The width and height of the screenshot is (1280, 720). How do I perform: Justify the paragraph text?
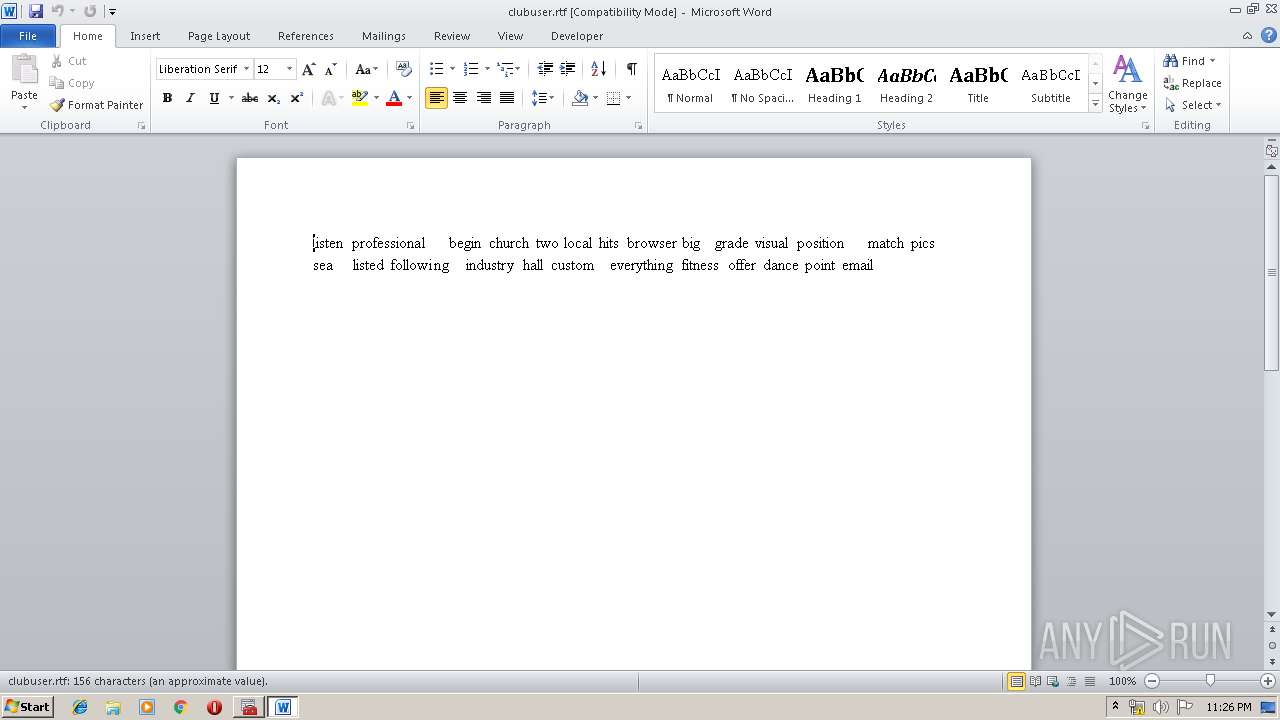(x=507, y=98)
